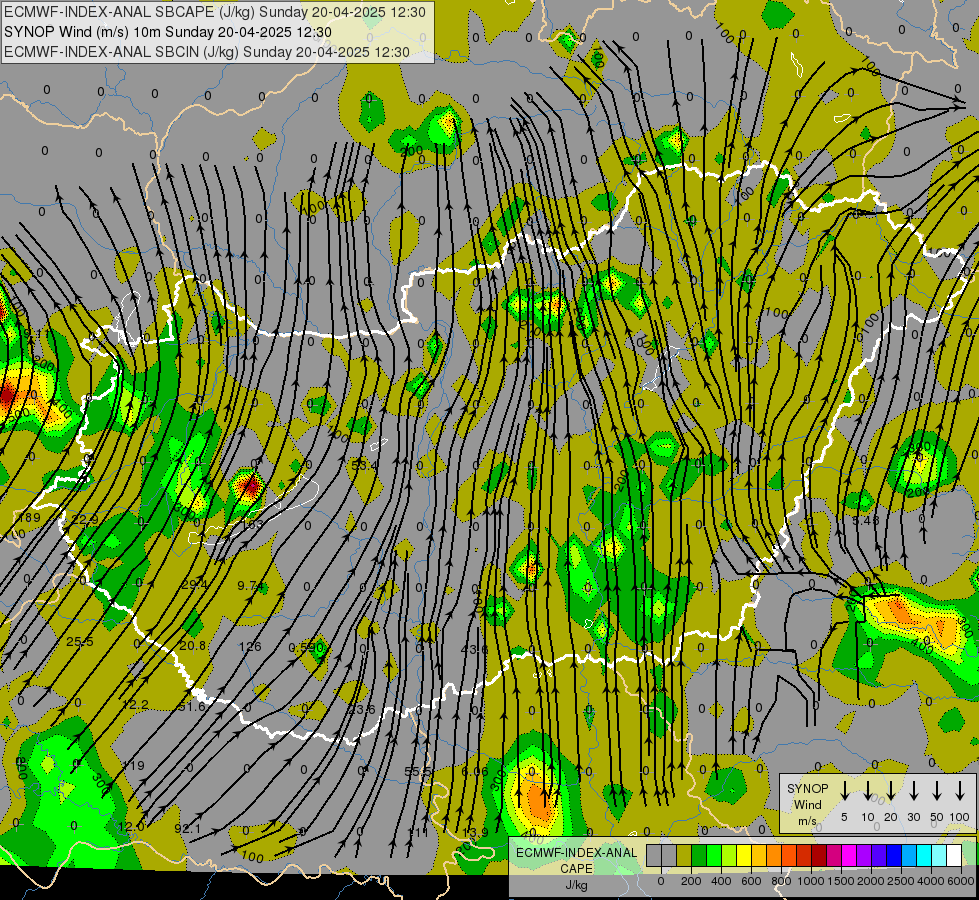Select the SBCIN title line
979x900 pixels.
(x=207, y=52)
